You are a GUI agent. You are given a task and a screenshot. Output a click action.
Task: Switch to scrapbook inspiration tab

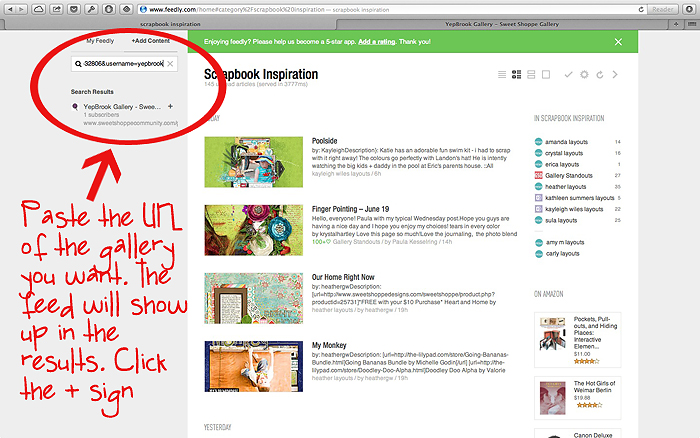170,24
